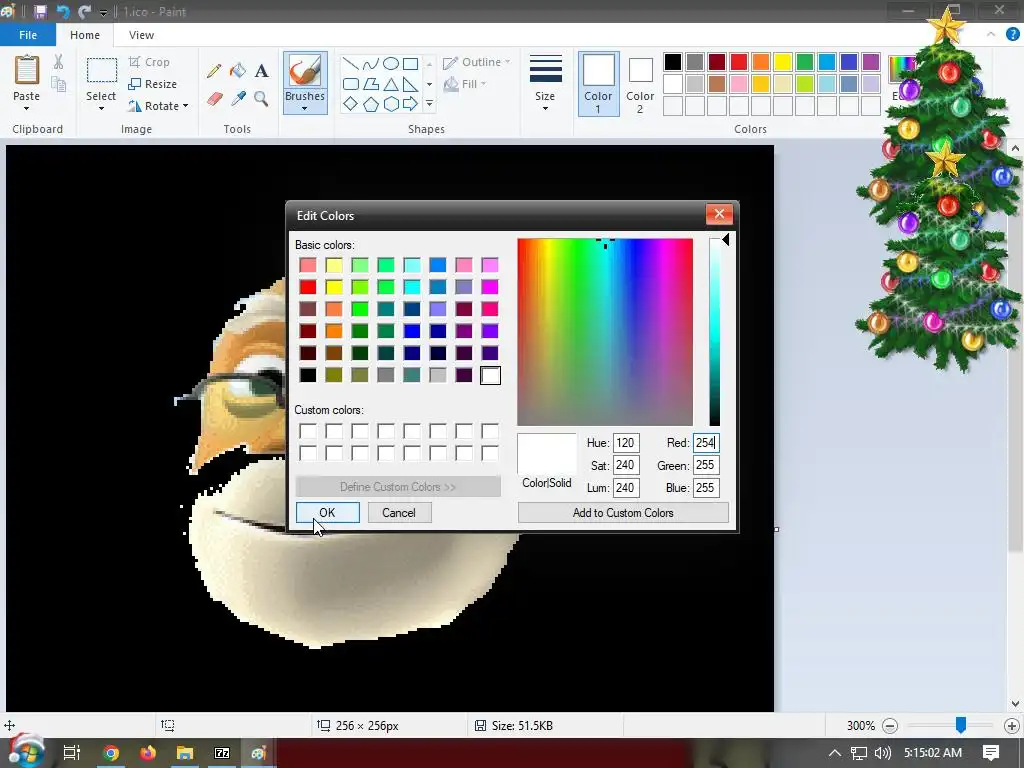
Task: Expand the Shapes gallery more arrow
Action: tap(429, 104)
